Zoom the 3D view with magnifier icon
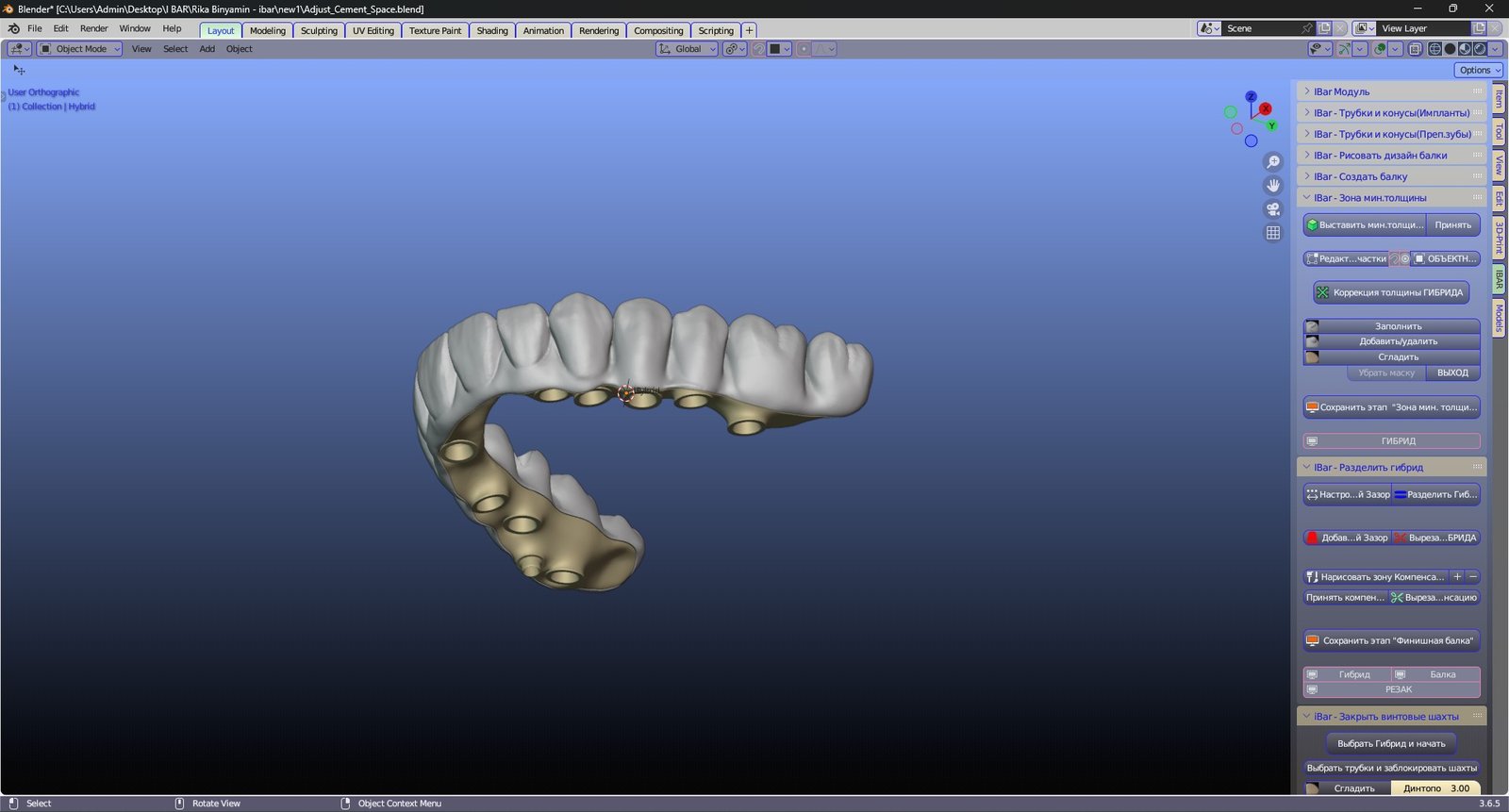 1273,162
